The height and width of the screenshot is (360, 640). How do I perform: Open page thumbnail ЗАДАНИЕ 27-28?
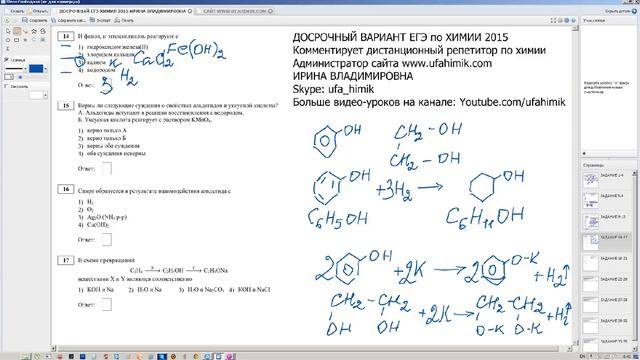coord(591,305)
